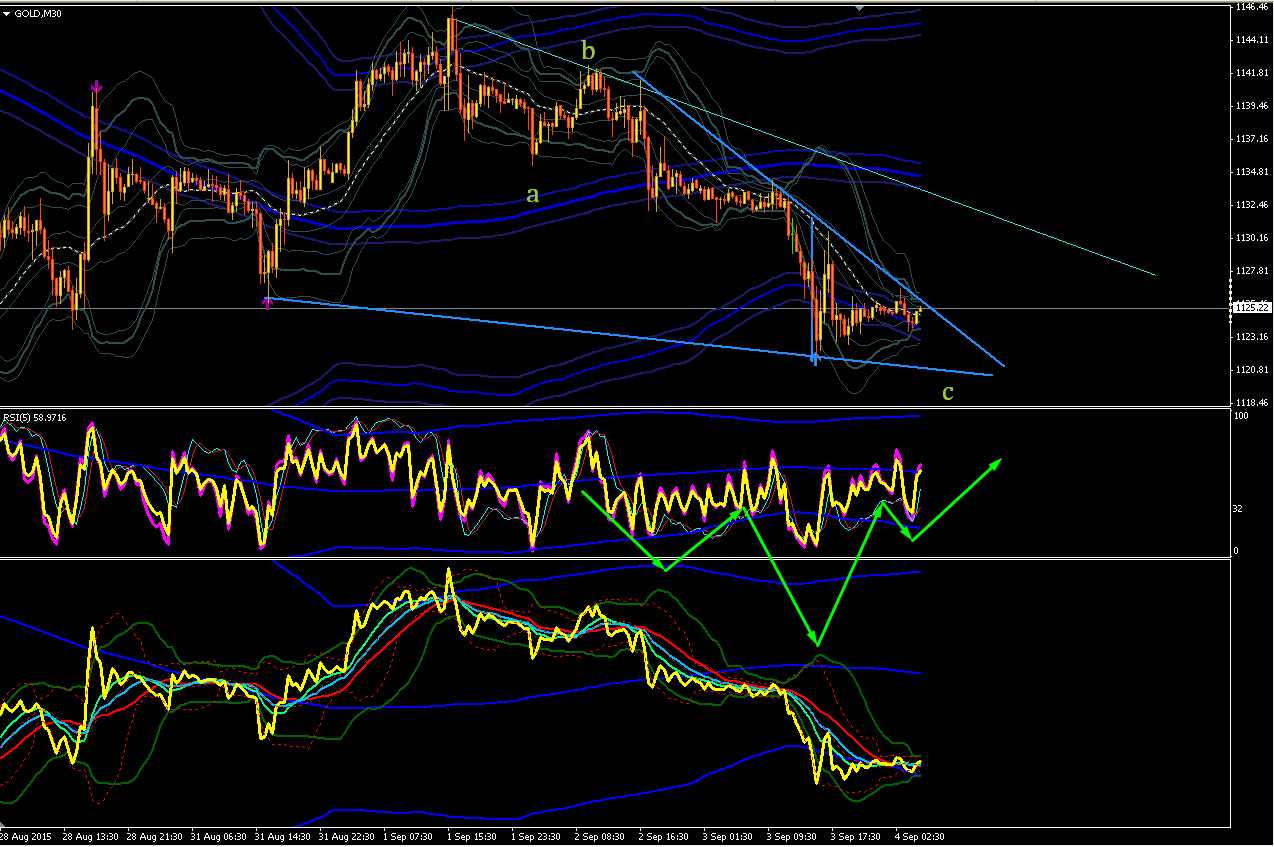Viewport: 1274px width, 847px height.
Task: Click the GOLD,M30 symbol label
Action: (x=30, y=13)
